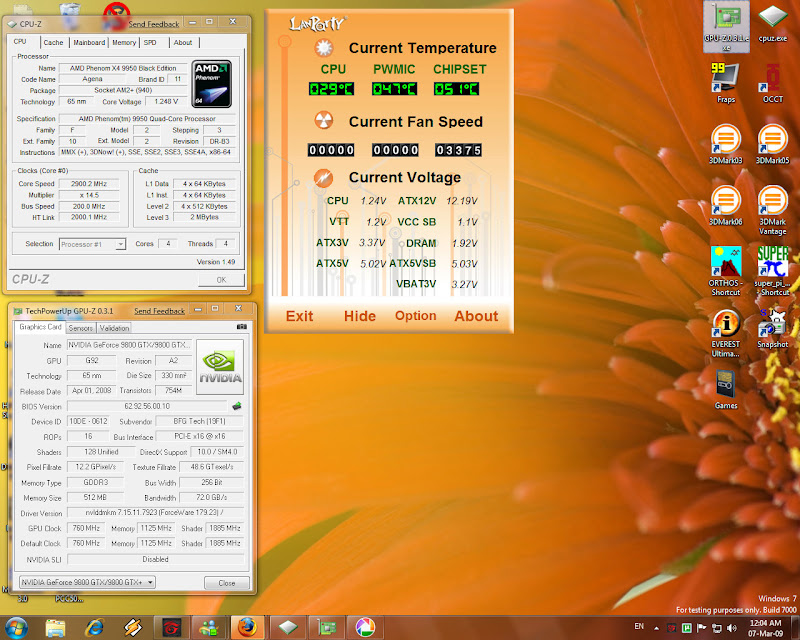This screenshot has width=800, height=640.
Task: Click Send Feedback link in CPU-Z title bar
Action: (x=154, y=24)
